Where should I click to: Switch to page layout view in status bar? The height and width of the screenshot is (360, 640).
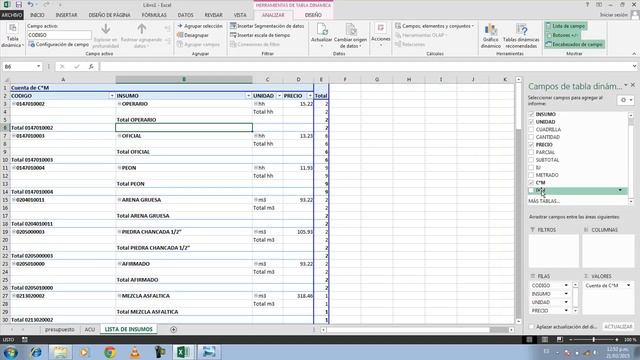544,340
